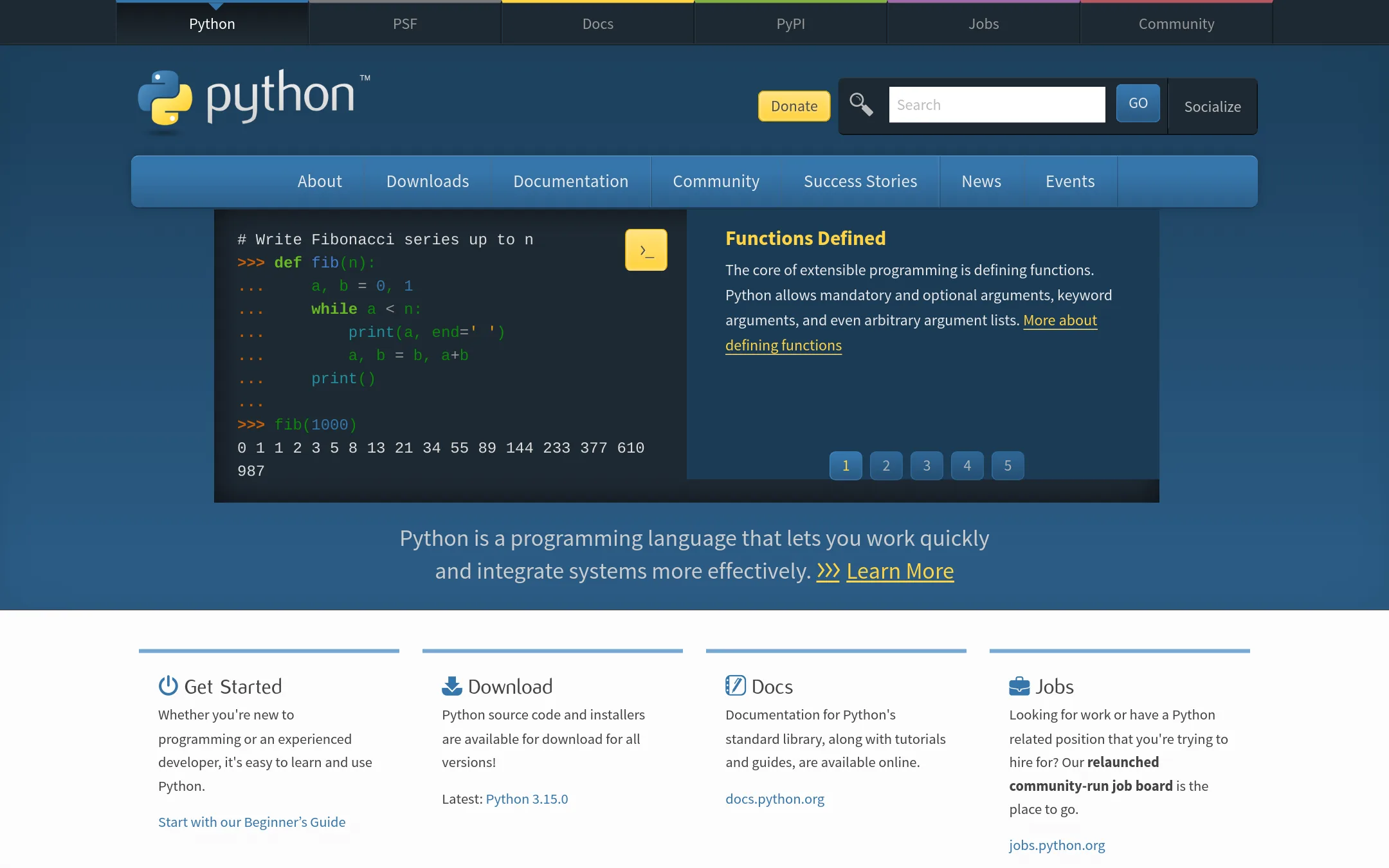This screenshot has width=1389, height=868.
Task: Click the yellow Donate button
Action: pos(794,106)
